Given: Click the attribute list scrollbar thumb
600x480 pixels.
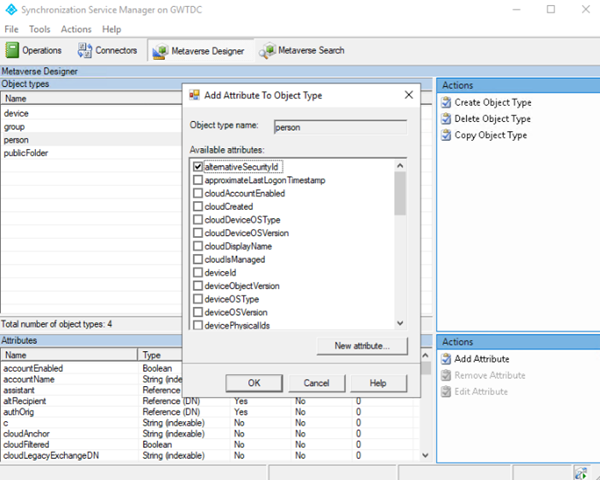Looking at the screenshot, I should 400,192.
